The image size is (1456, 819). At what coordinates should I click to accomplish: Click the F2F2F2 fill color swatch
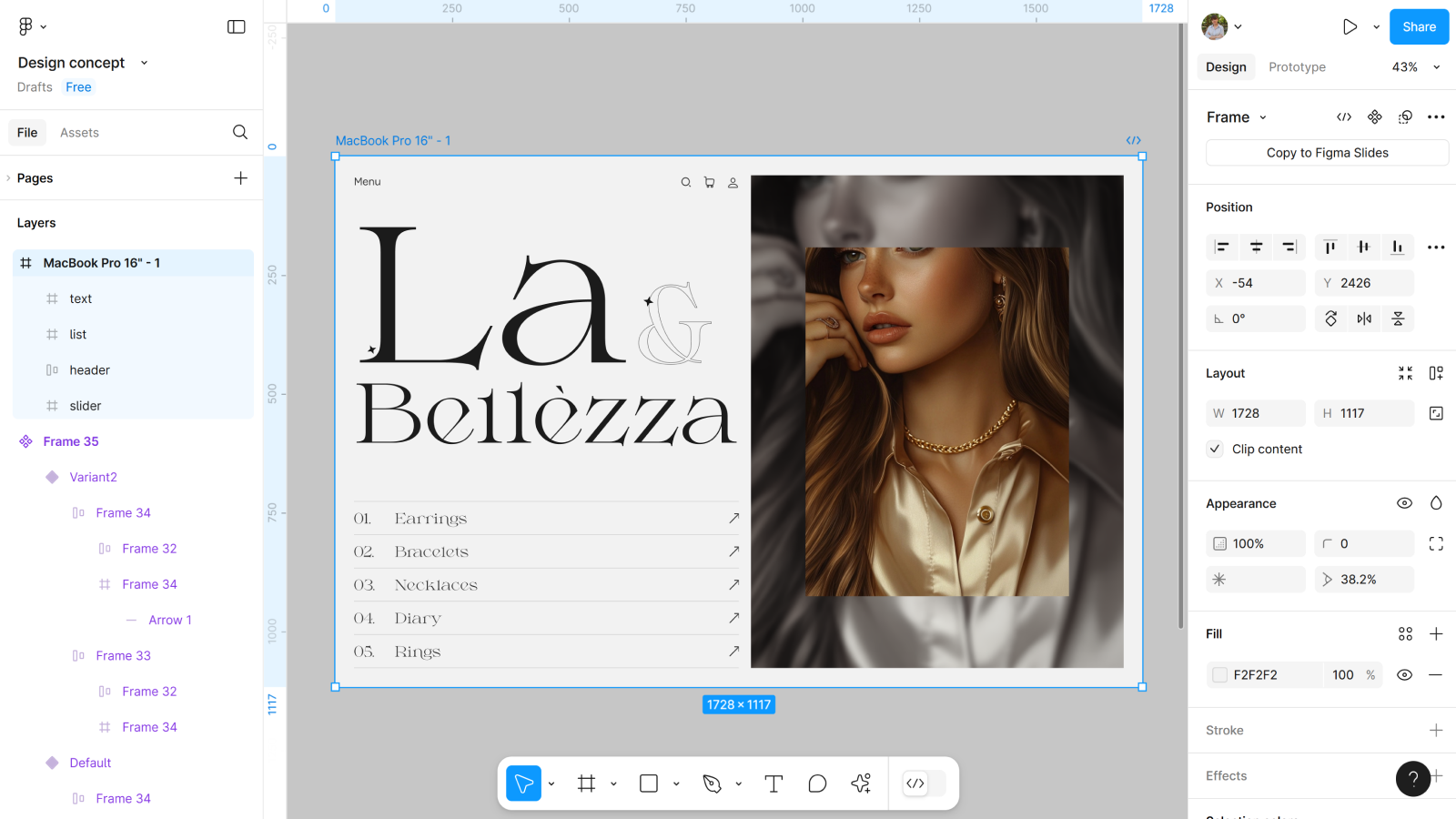(x=1220, y=675)
